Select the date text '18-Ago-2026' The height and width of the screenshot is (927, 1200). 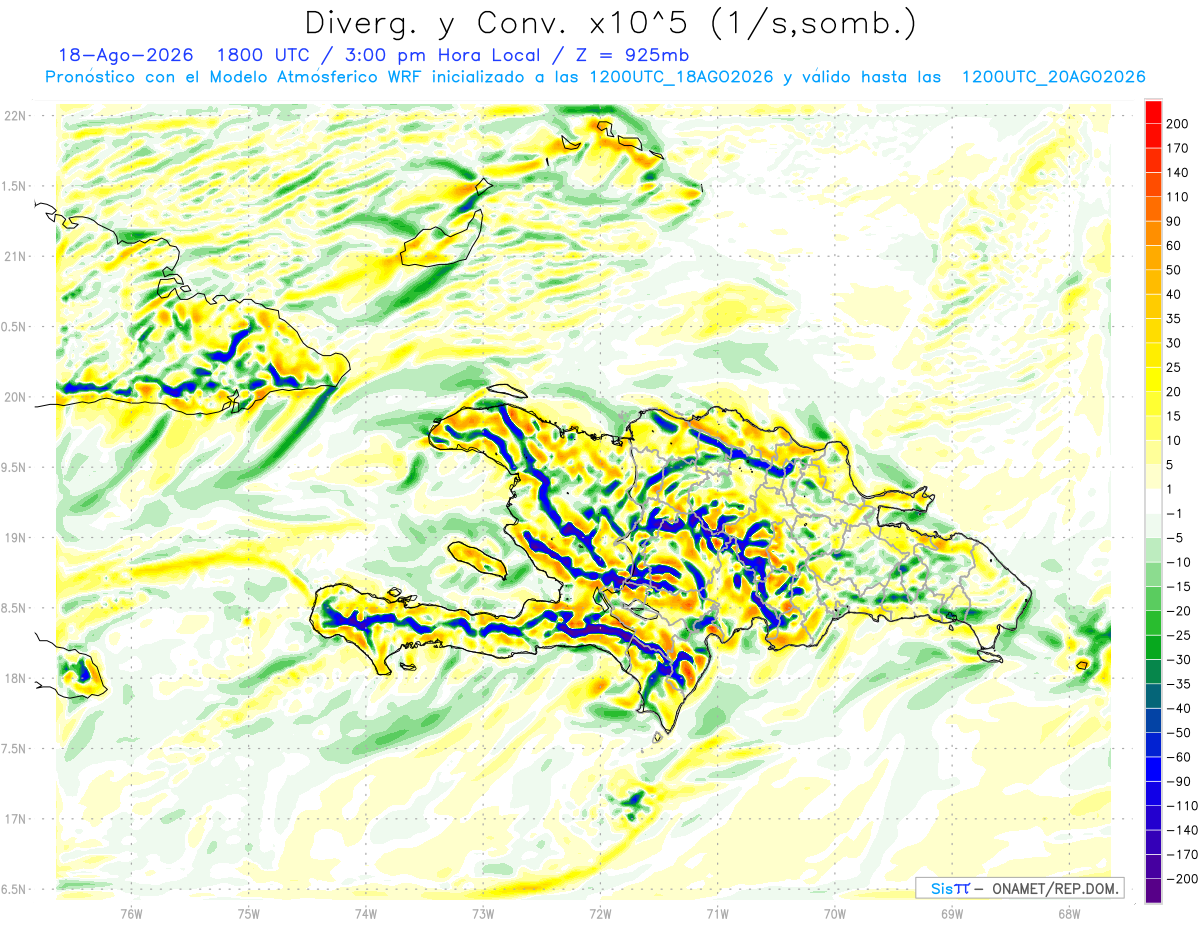click(126, 55)
